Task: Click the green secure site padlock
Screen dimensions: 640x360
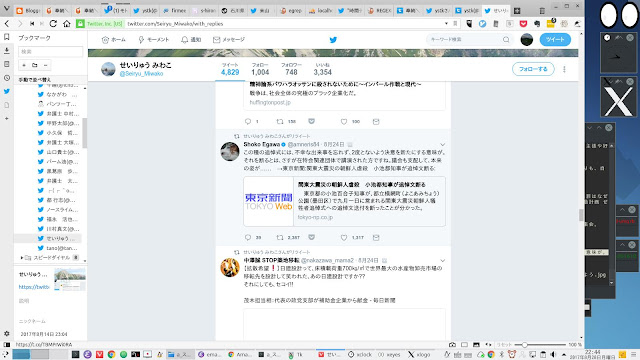Action: (80, 24)
